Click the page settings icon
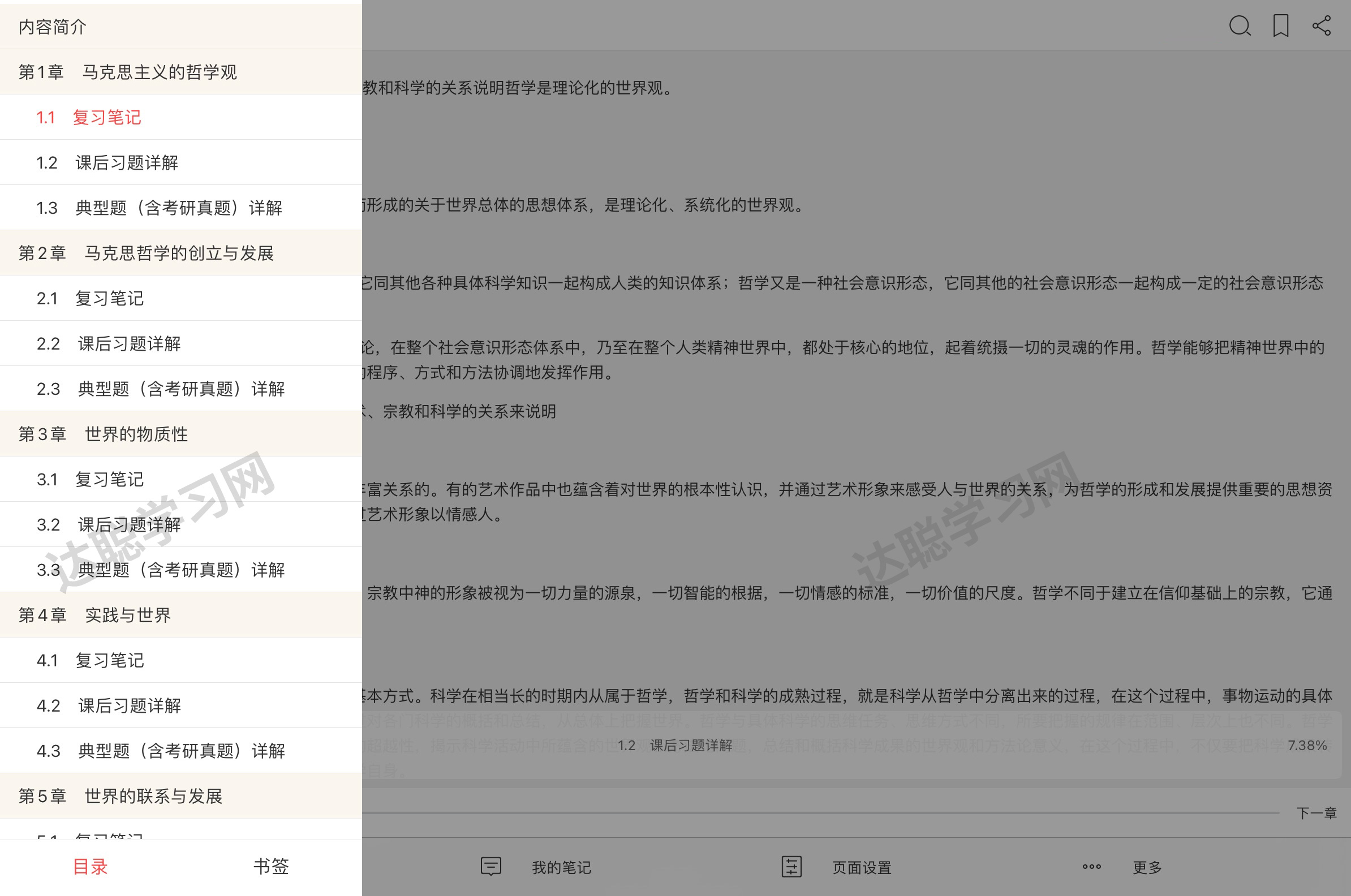 click(x=791, y=866)
